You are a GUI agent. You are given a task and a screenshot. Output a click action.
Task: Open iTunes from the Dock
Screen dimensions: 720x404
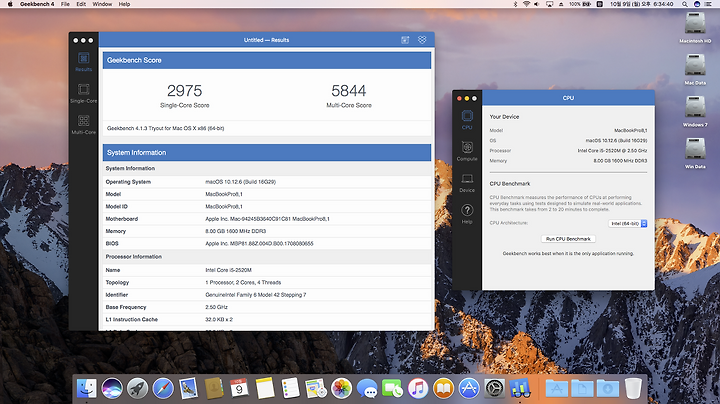click(x=418, y=388)
